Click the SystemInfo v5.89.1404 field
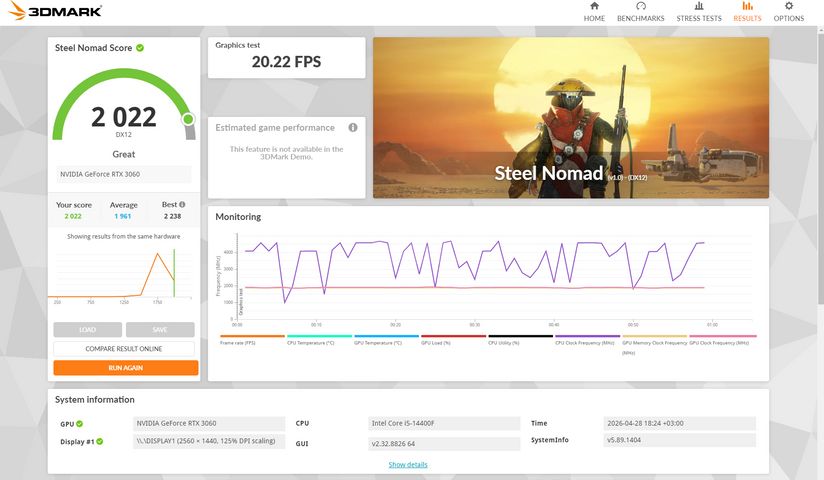This screenshot has height=480, width=824. pos(679,440)
